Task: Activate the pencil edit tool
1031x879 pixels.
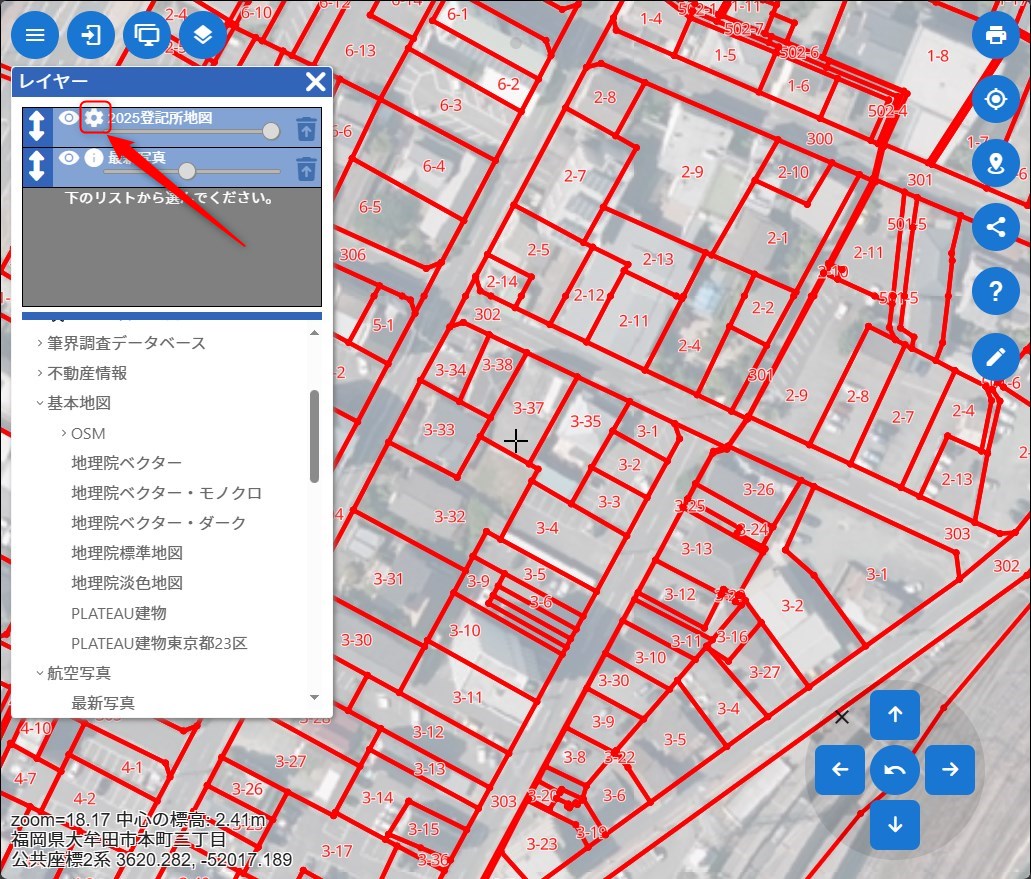Action: [995, 356]
